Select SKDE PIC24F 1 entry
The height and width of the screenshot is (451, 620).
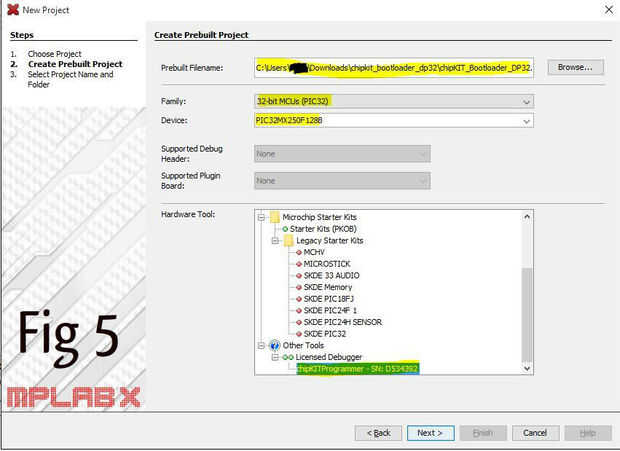click(330, 310)
